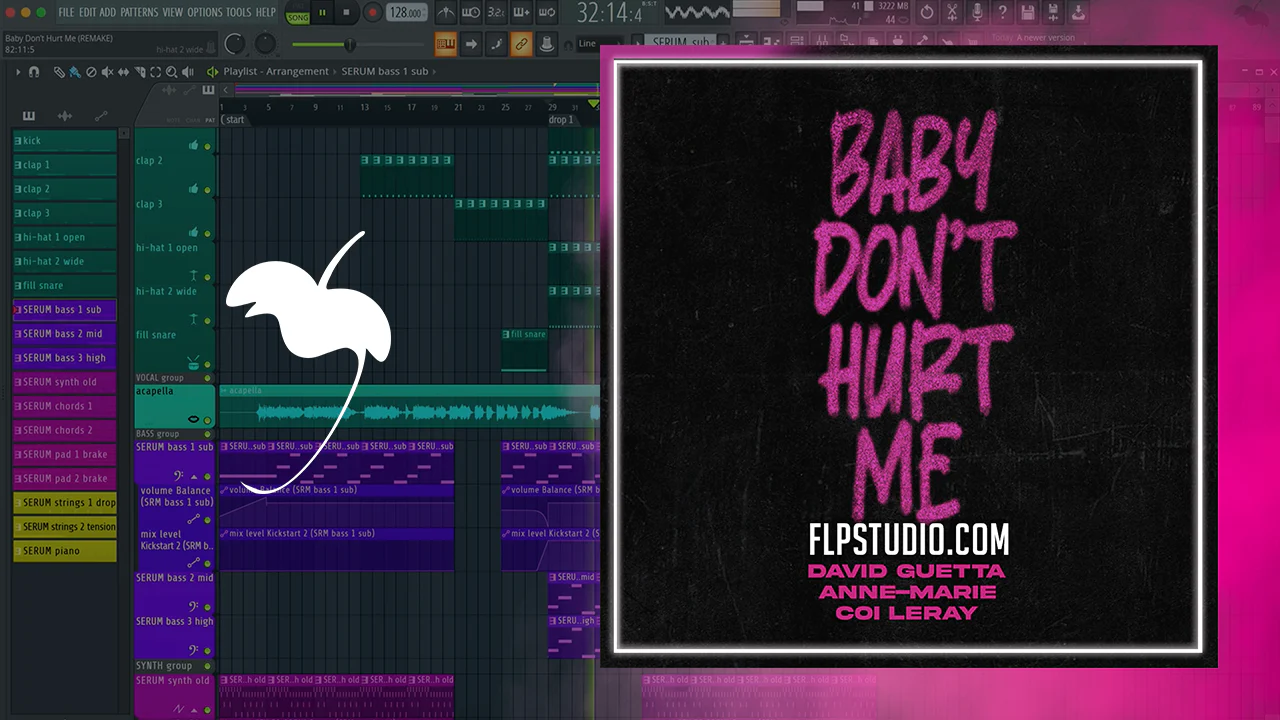The image size is (1280, 720).
Task: Click the red Record button
Action: 372,13
